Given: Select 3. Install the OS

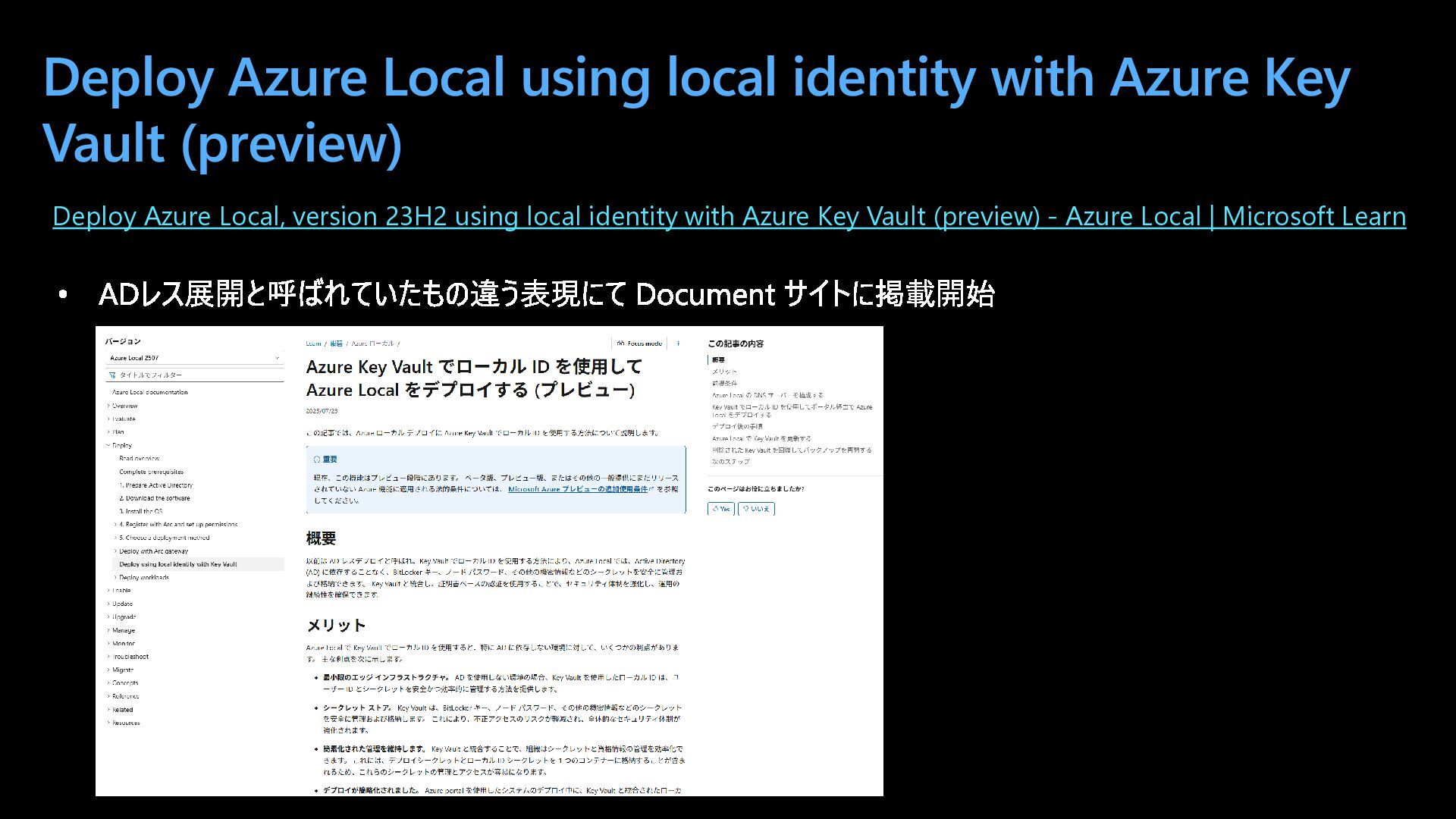Looking at the screenshot, I should pos(140,511).
